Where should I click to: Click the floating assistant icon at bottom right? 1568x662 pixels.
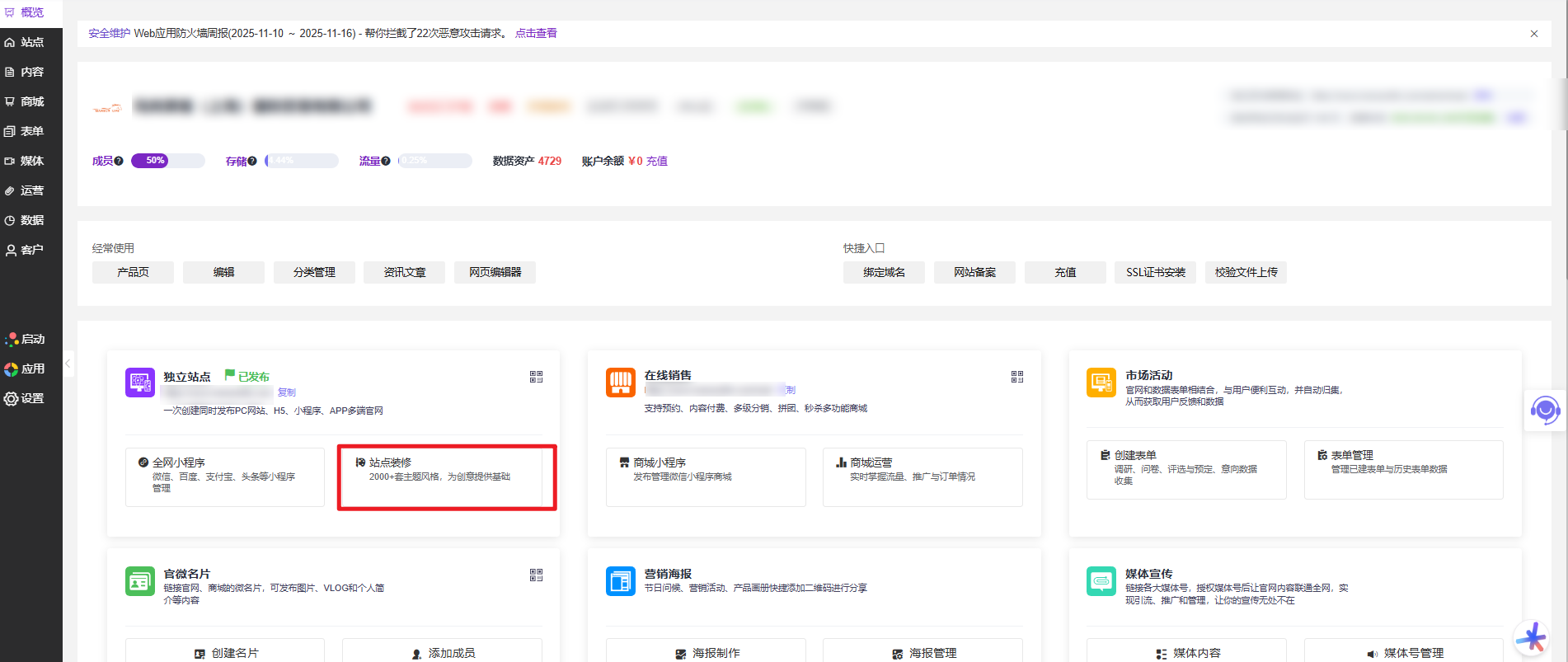pyautogui.click(x=1533, y=637)
